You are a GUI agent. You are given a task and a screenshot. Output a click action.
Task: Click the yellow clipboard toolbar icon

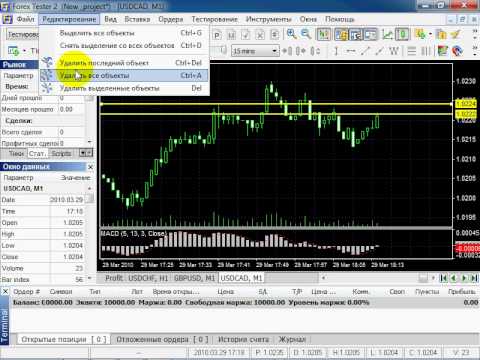click(441, 34)
